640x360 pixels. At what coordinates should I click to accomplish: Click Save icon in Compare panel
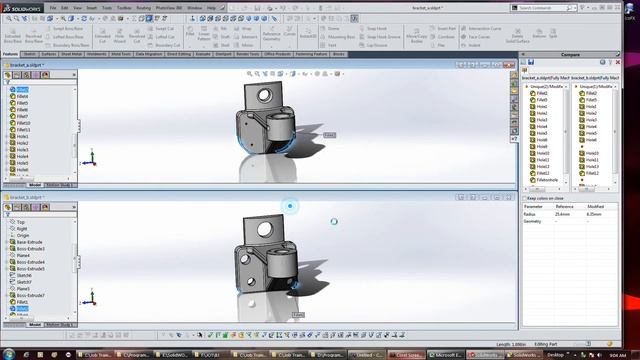(531, 62)
